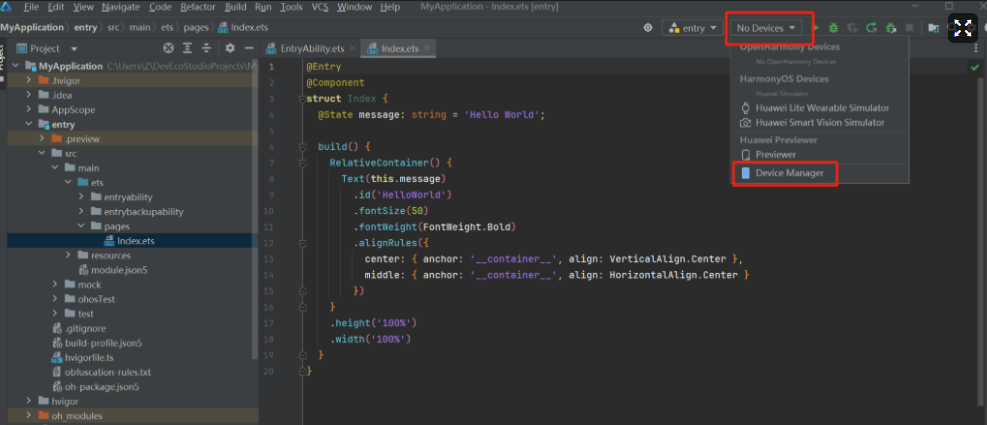This screenshot has height=425, width=987.
Task: Expand the AppScope folder
Action: coord(28,110)
